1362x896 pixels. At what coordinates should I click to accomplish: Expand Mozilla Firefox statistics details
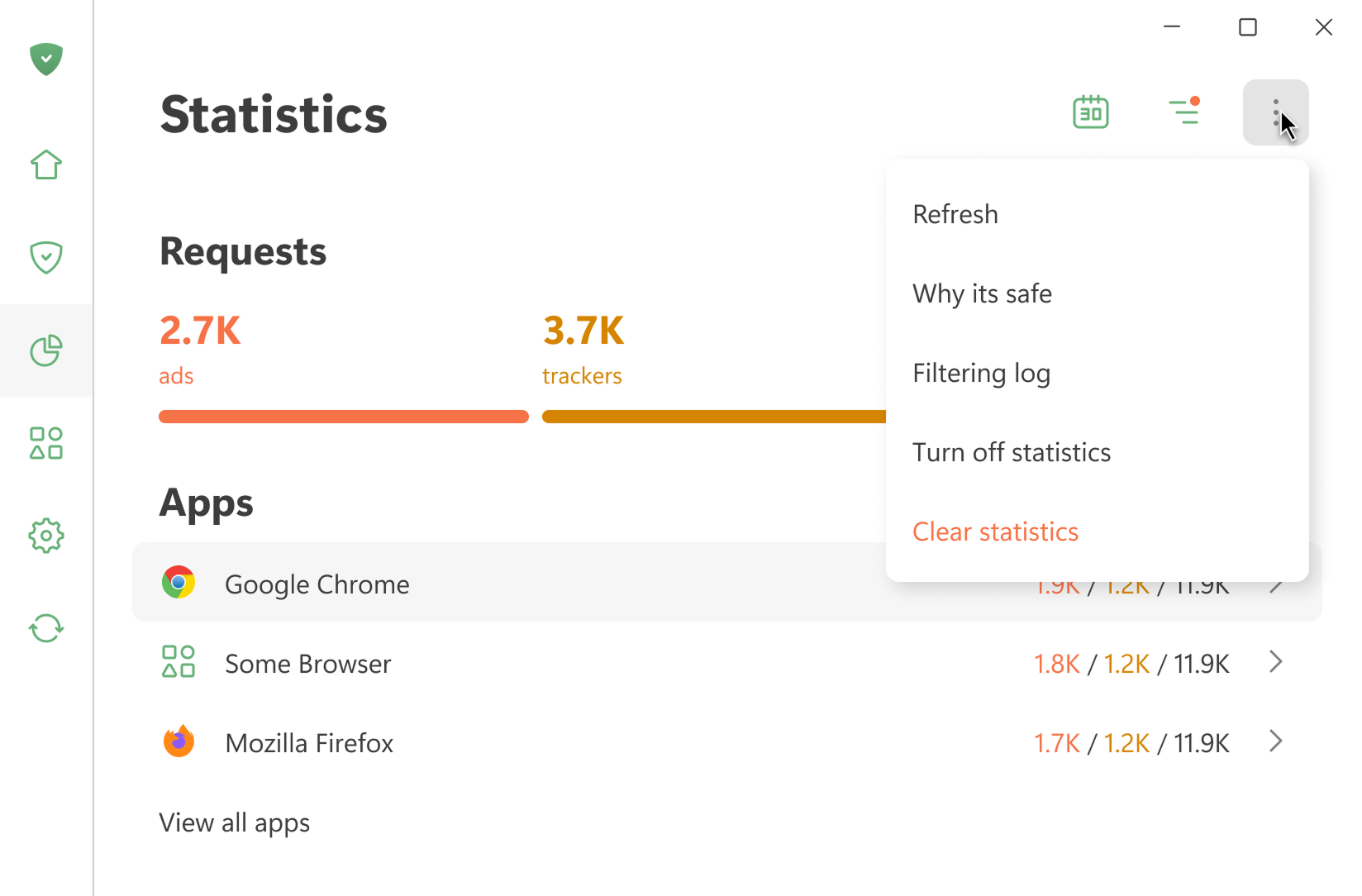point(1274,741)
